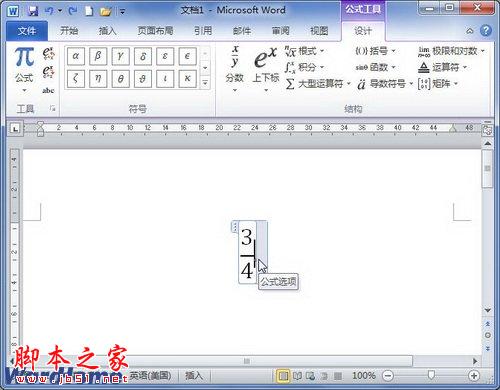Open the 公式 pi gallery button

[x=24, y=69]
